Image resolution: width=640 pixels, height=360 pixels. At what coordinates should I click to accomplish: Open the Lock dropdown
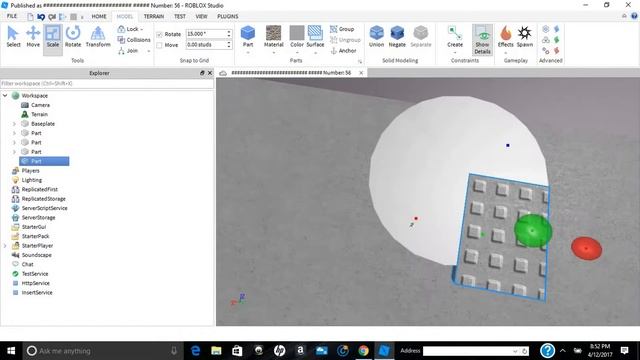[x=130, y=29]
